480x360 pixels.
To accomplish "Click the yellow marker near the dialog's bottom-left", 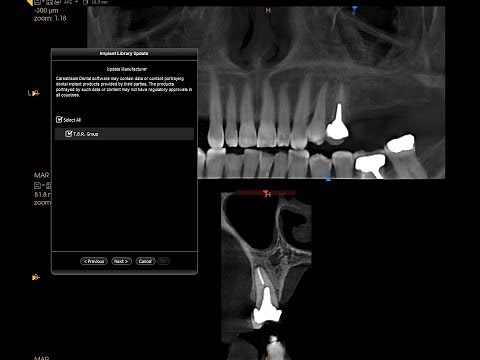I will [x=35, y=277].
